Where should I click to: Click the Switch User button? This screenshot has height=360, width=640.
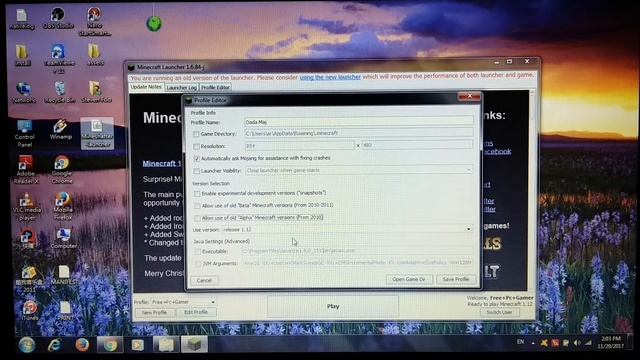tap(499, 312)
